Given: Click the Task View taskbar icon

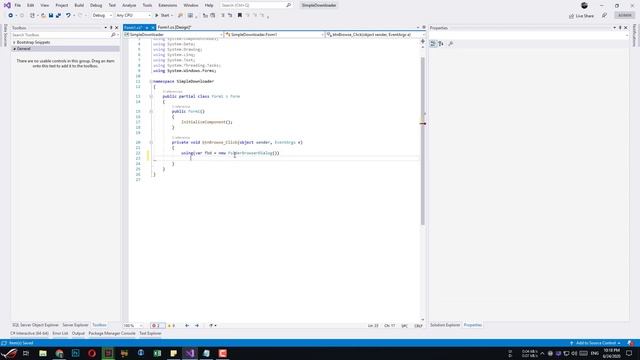Looking at the screenshot, I should (26, 353).
